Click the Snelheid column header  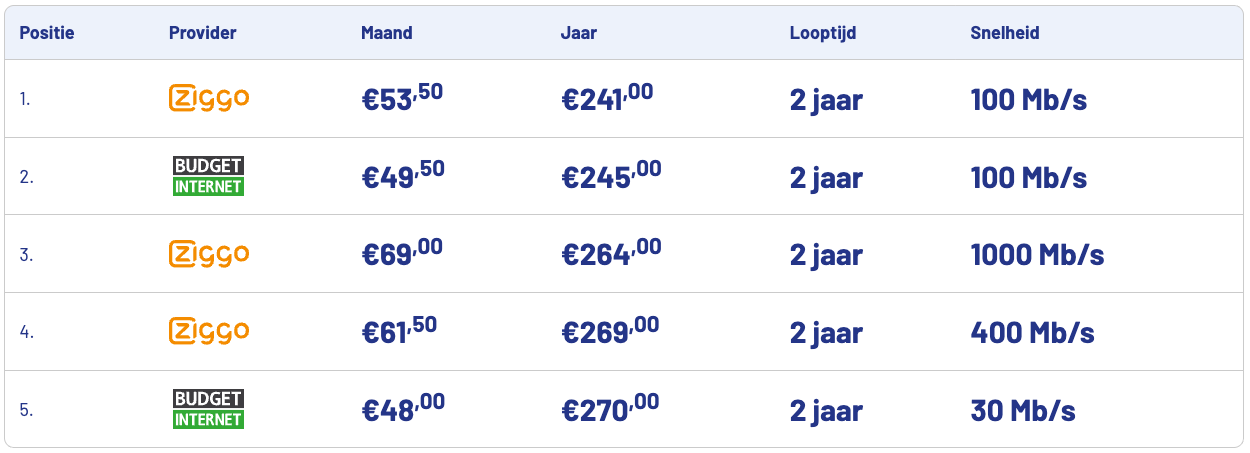1005,33
